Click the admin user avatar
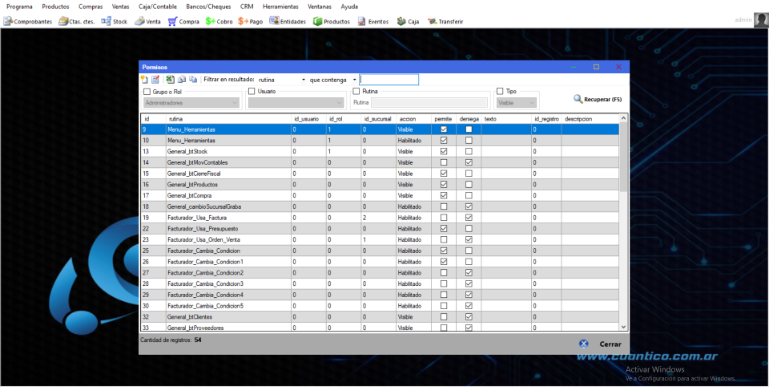Screen dimensions: 770x387 (761, 20)
